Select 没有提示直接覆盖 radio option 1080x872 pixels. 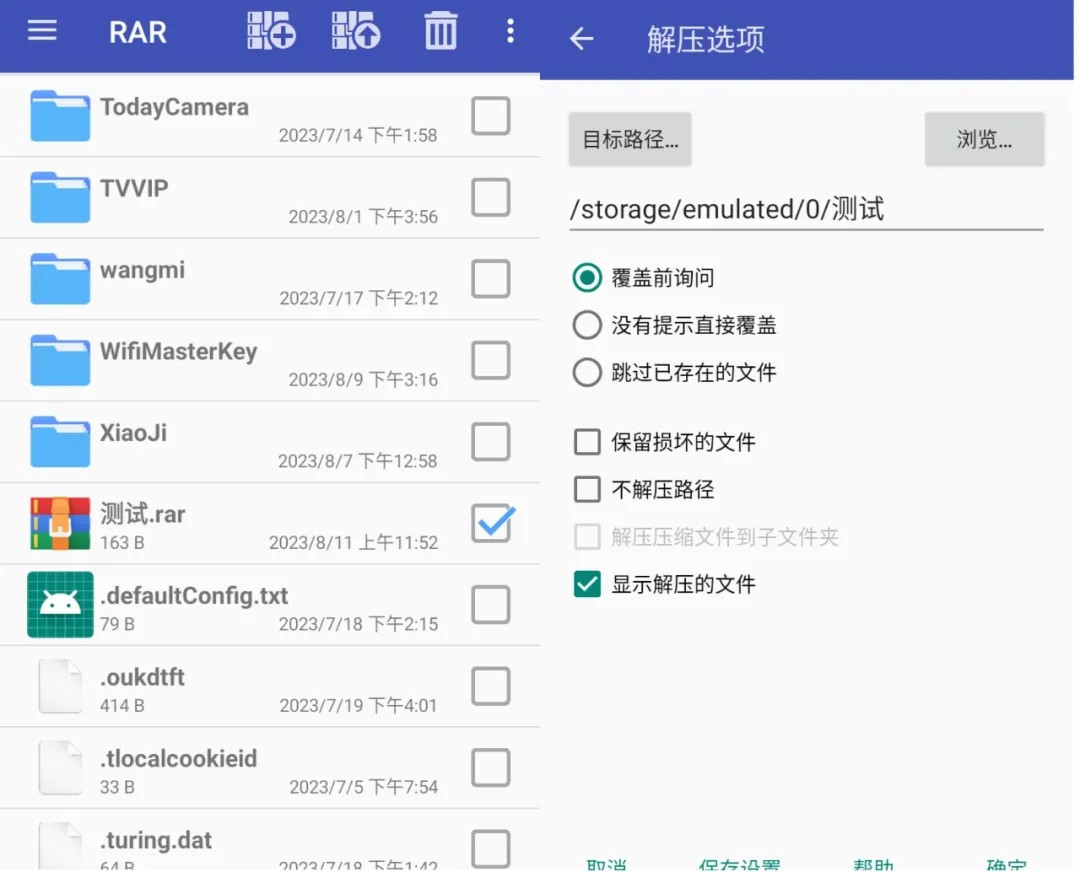(x=587, y=325)
